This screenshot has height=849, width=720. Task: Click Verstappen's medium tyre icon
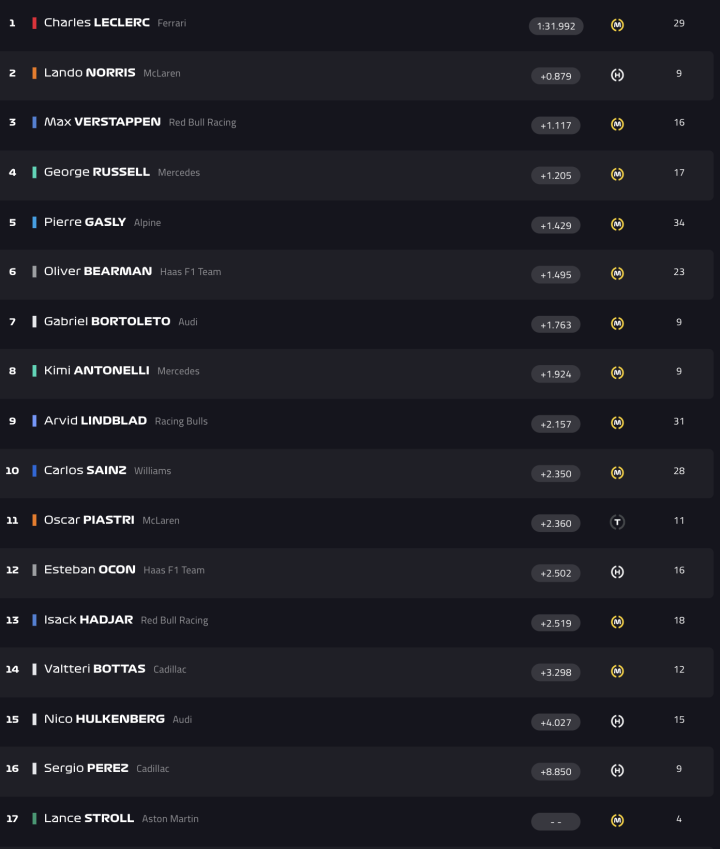point(617,124)
